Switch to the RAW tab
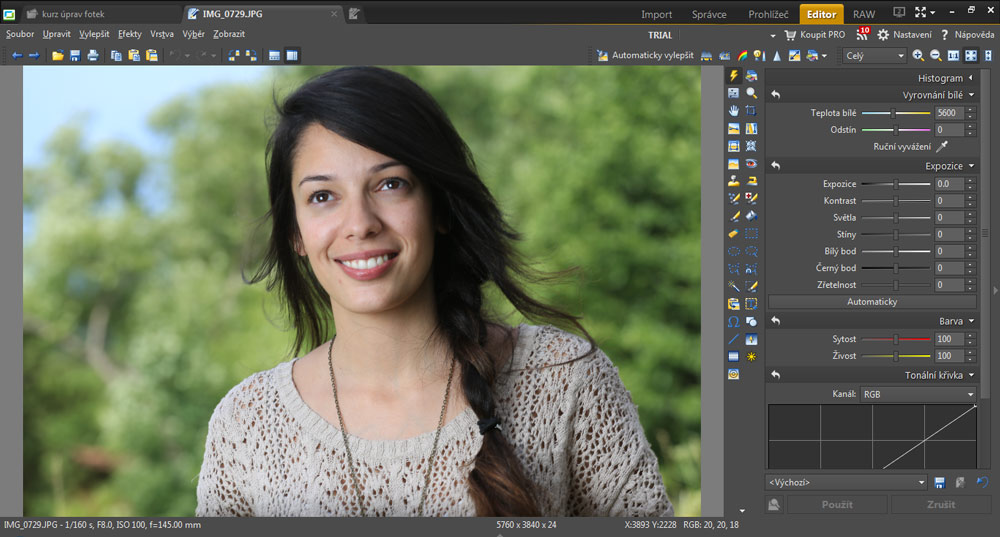Image resolution: width=1000 pixels, height=537 pixels. click(x=864, y=14)
